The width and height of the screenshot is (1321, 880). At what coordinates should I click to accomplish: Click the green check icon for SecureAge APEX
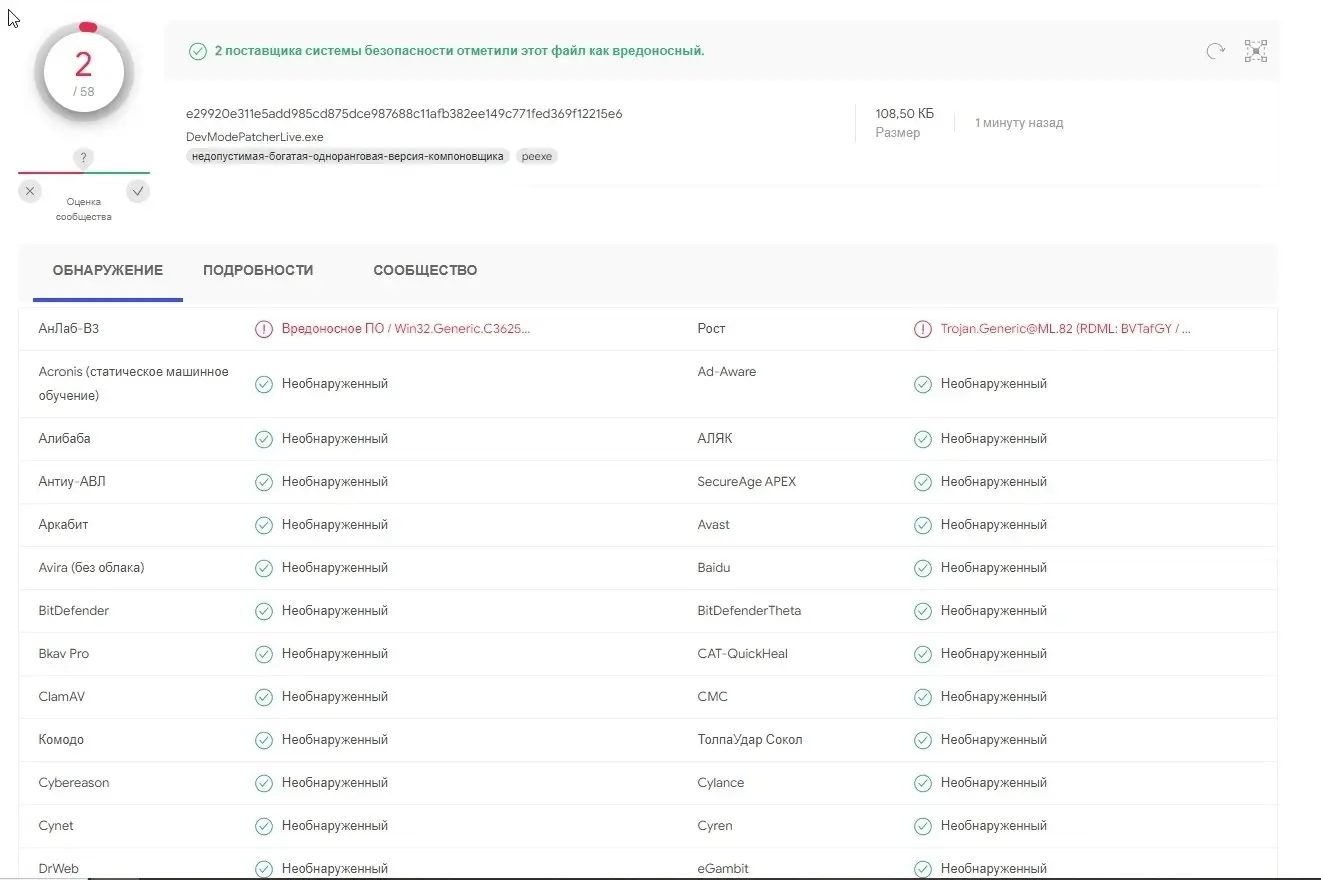923,482
